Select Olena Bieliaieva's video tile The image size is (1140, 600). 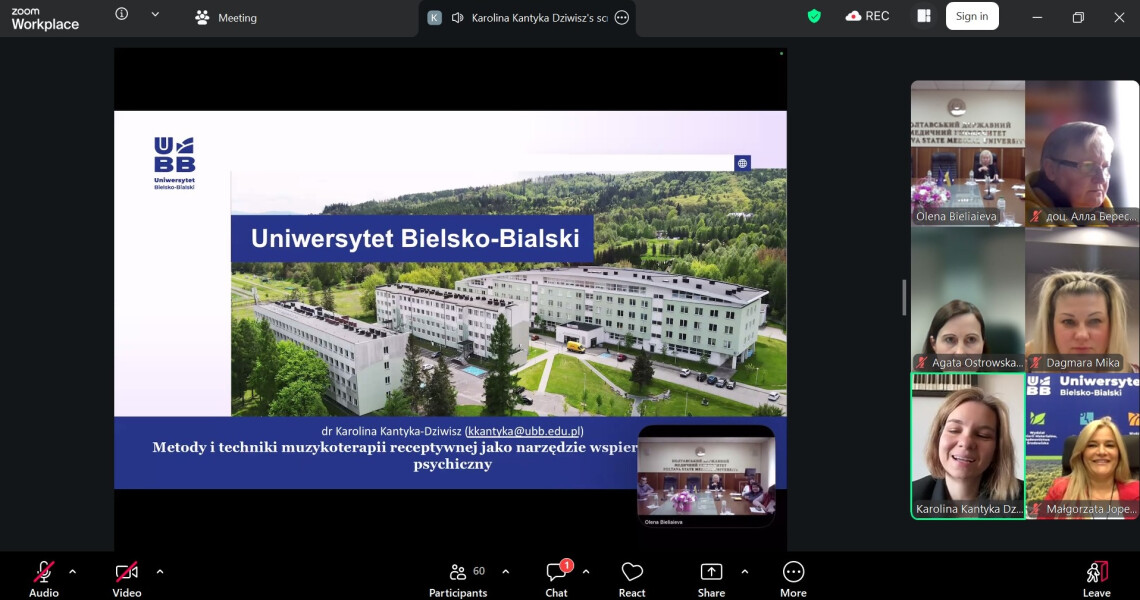point(968,153)
